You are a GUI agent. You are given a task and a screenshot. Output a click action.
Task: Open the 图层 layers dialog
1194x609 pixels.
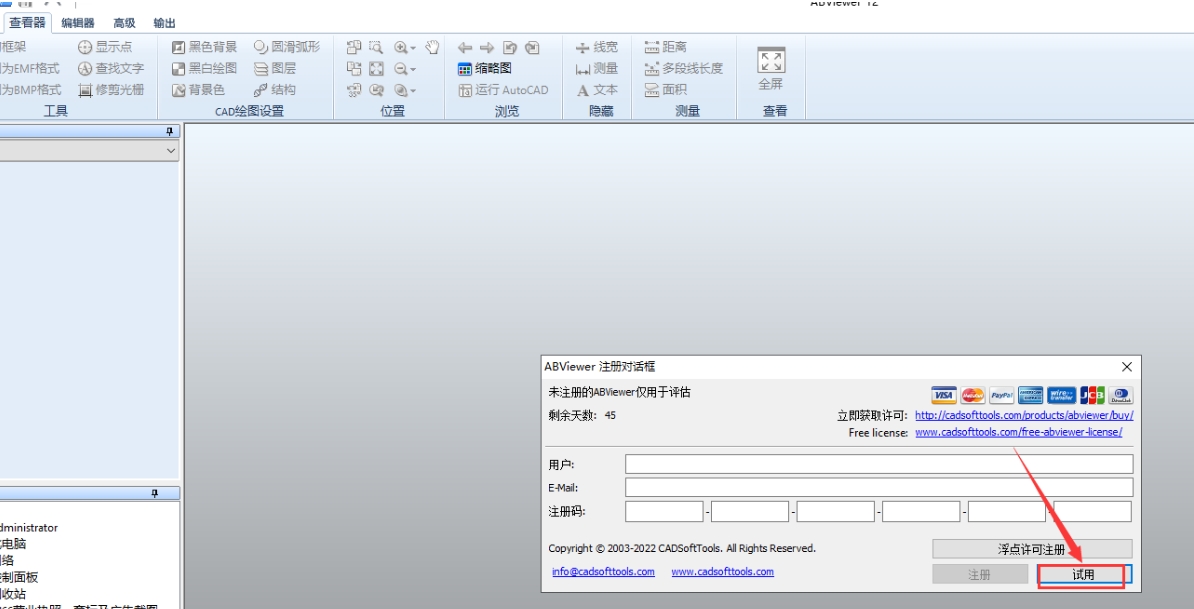coord(275,69)
